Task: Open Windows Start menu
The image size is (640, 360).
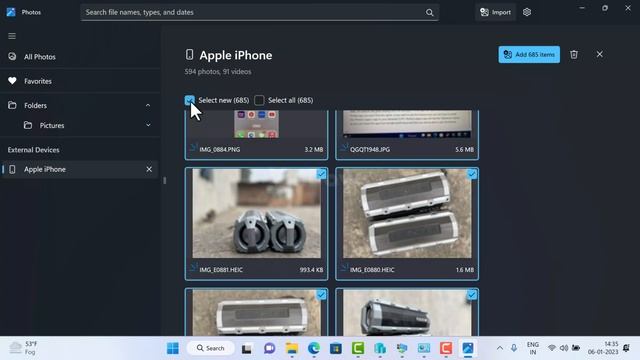Action: coord(173,348)
